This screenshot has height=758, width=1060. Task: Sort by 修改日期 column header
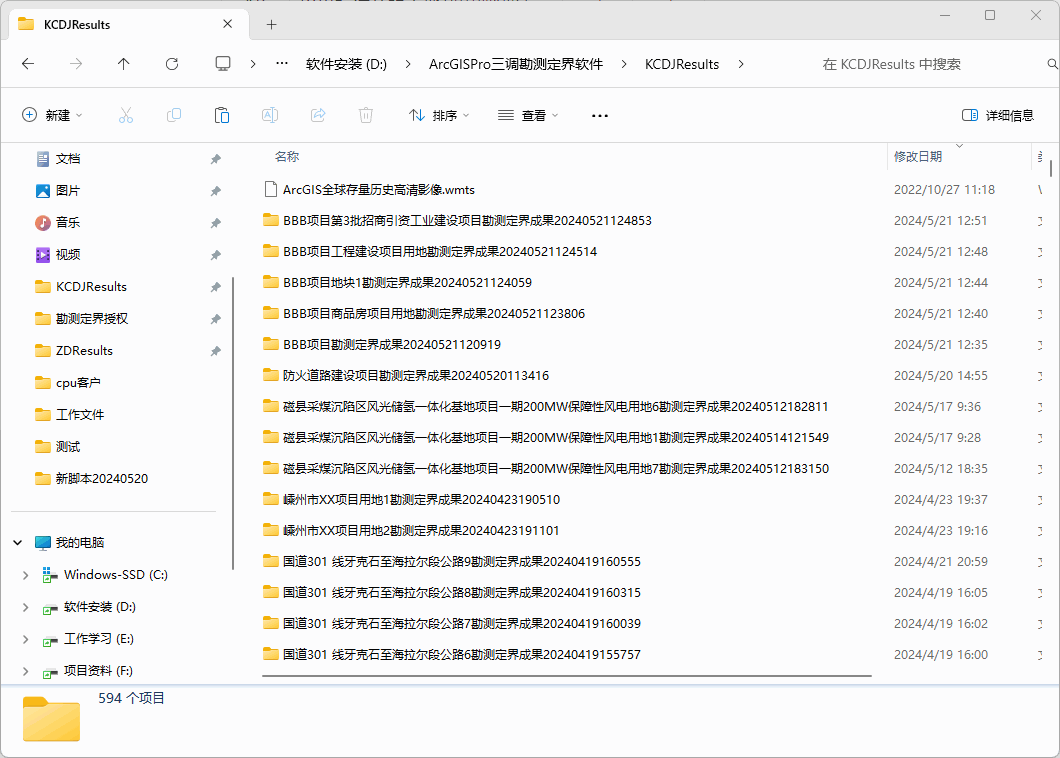(x=918, y=157)
